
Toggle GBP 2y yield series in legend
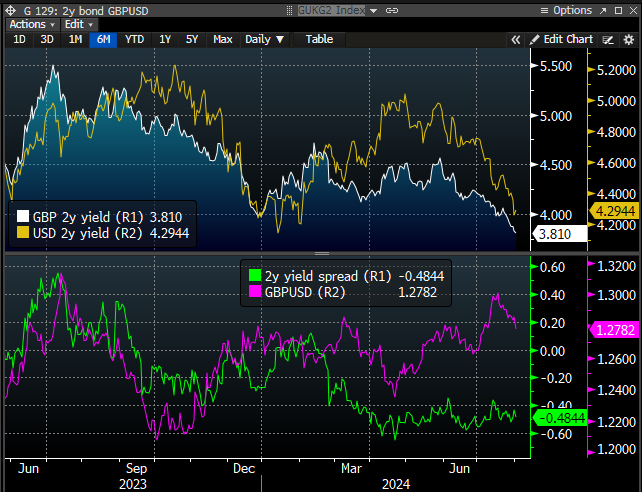coord(24,215)
